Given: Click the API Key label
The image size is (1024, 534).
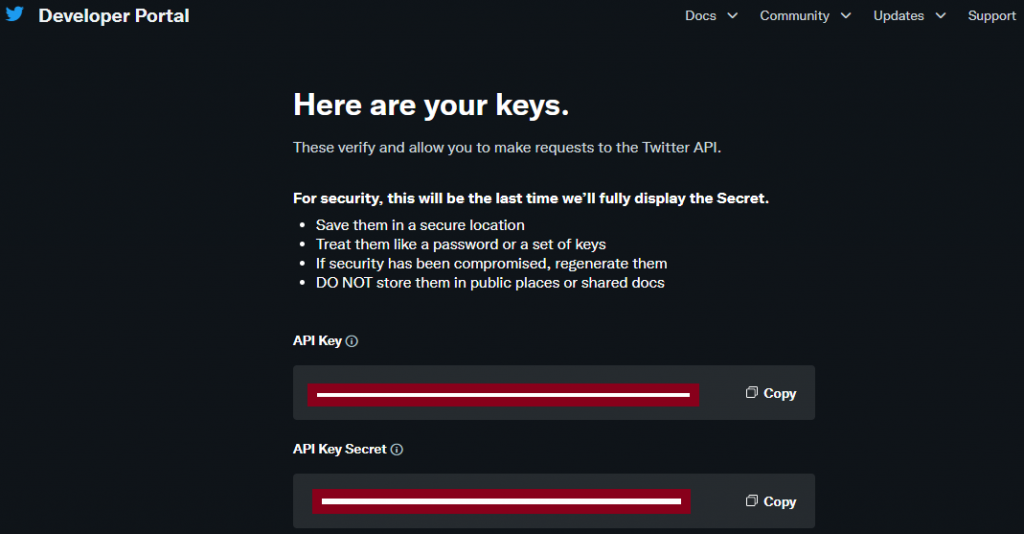Looking at the screenshot, I should 317,341.
